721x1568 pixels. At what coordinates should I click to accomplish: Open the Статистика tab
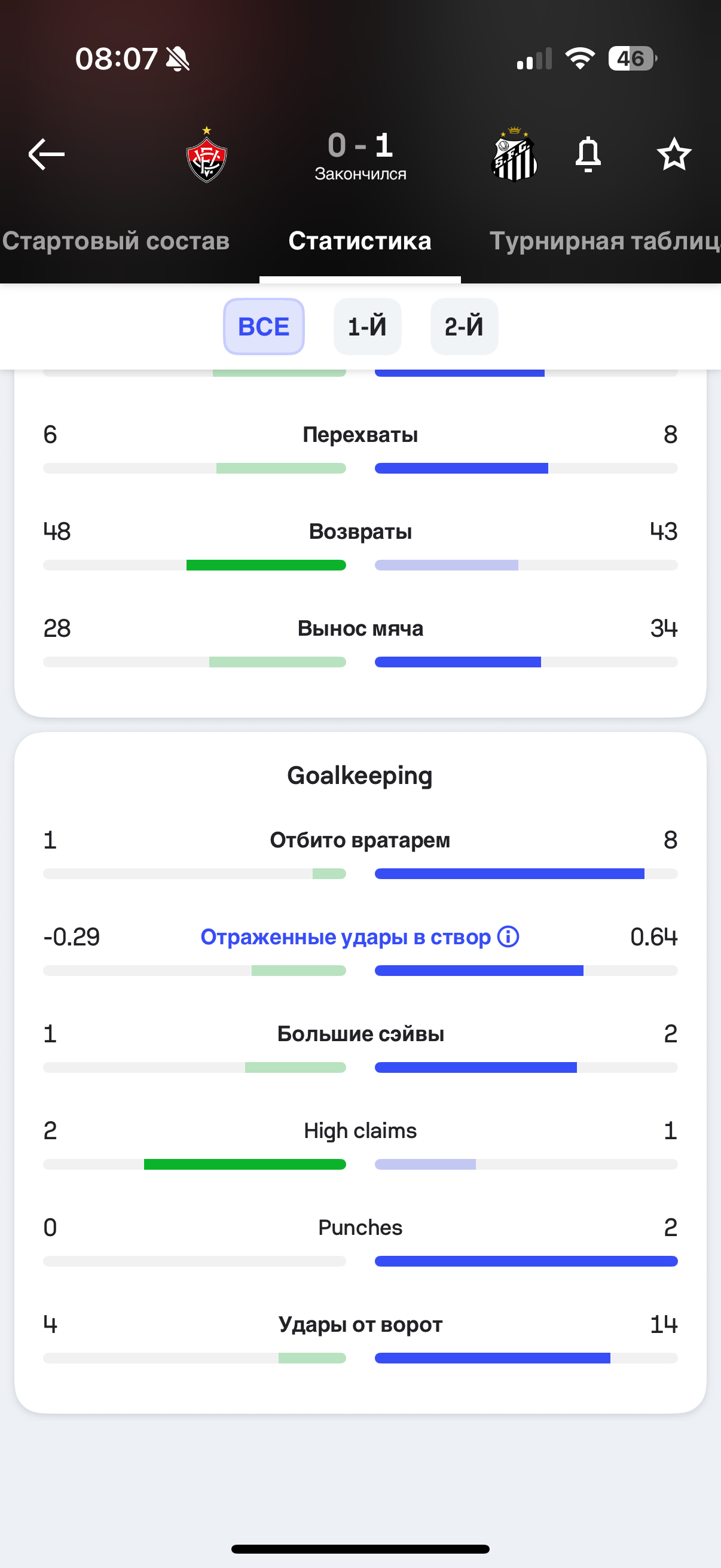[x=359, y=241]
